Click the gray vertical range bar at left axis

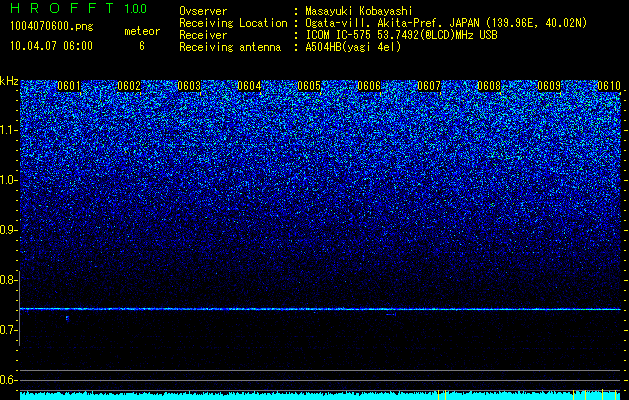tap(20, 308)
